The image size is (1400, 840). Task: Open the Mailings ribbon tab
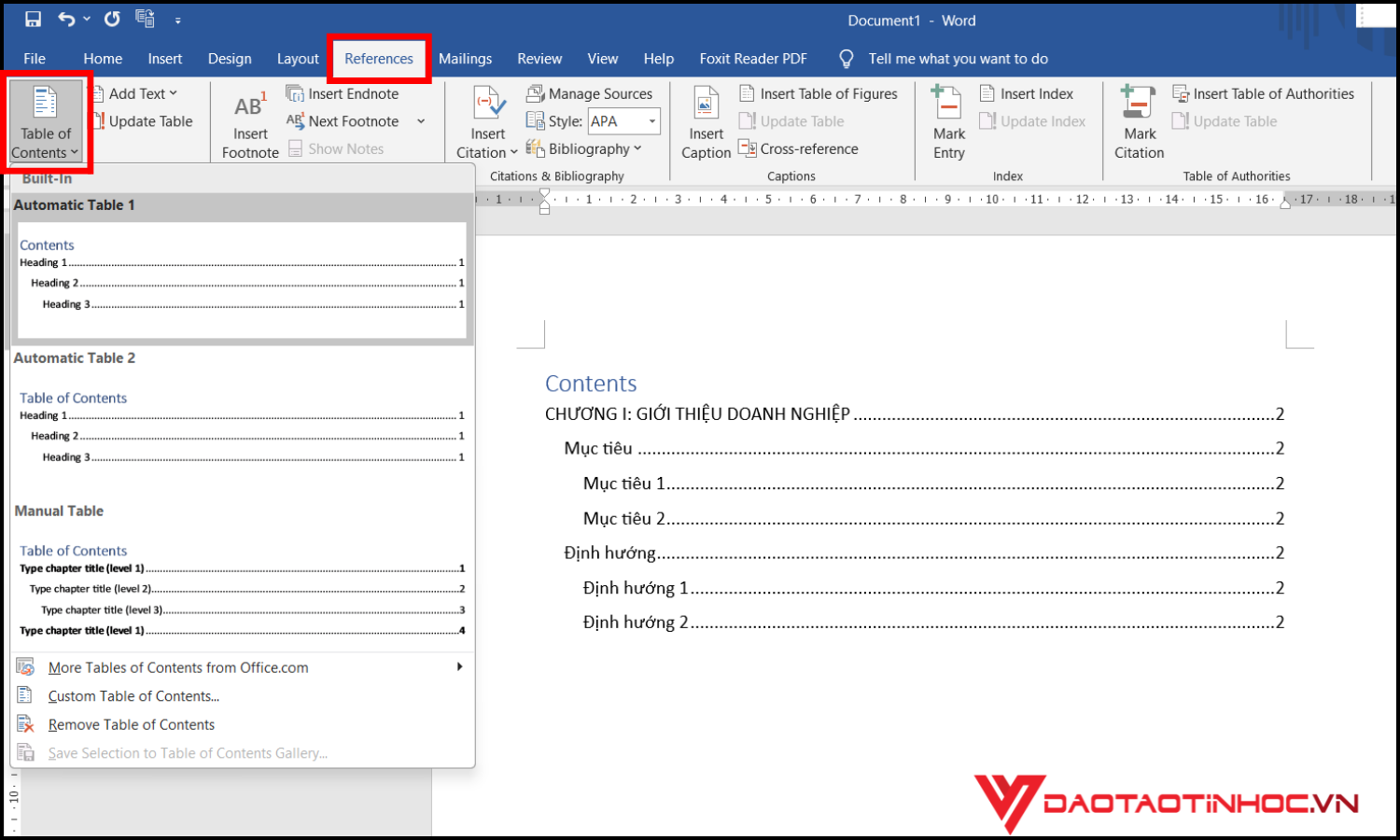coord(465,59)
